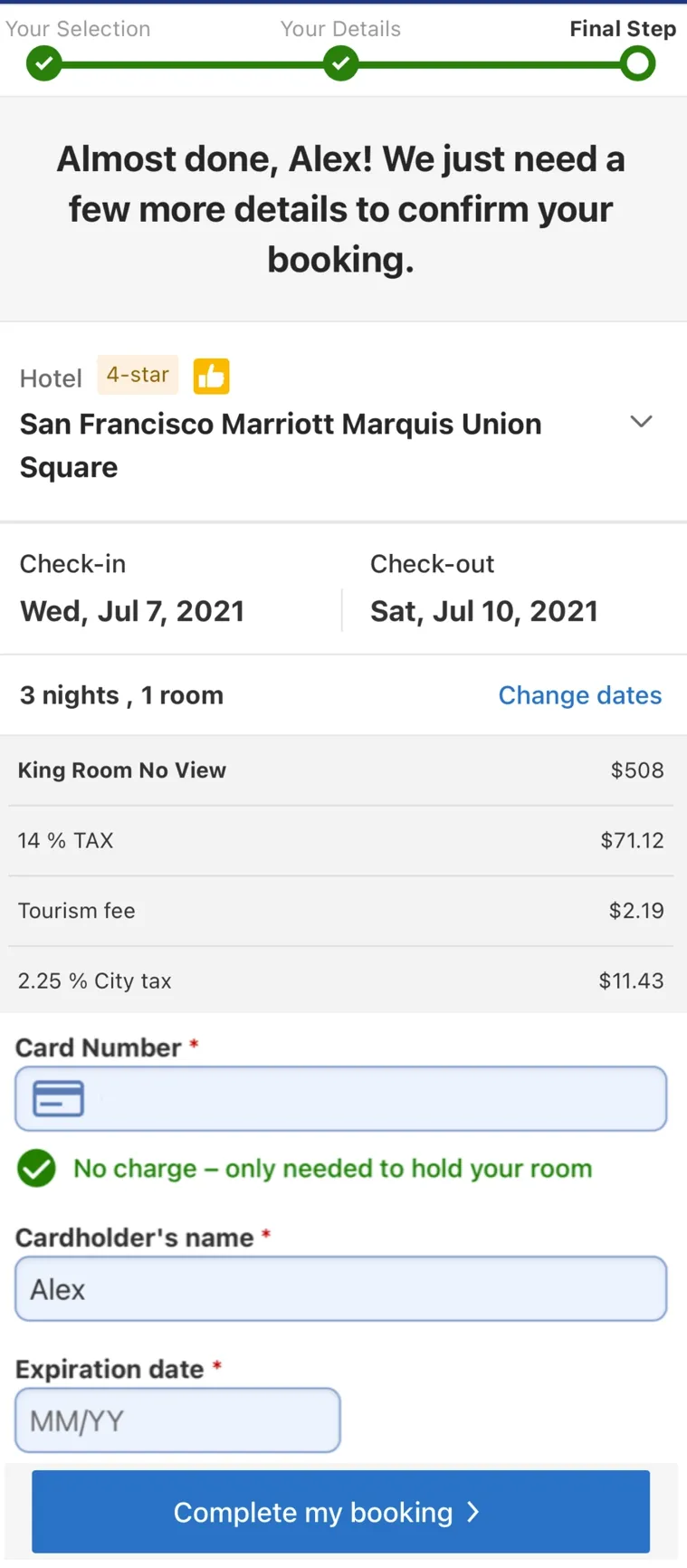Click the green checkmark beside No charge
The width and height of the screenshot is (687, 1568).
coord(36,1168)
